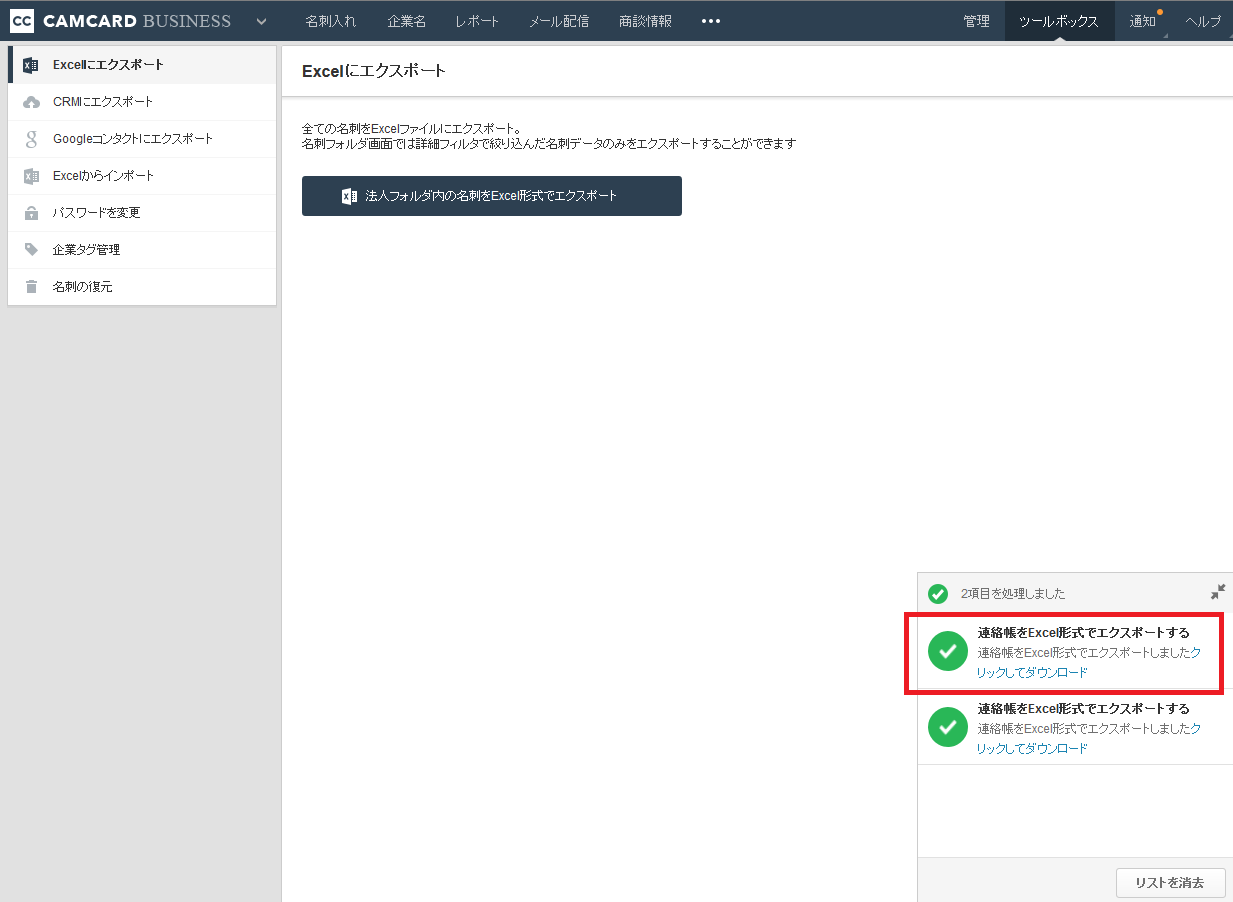Viewport: 1233px width, 902px height.
Task: Select the ツールボックス tab
Action: pos(1059,21)
